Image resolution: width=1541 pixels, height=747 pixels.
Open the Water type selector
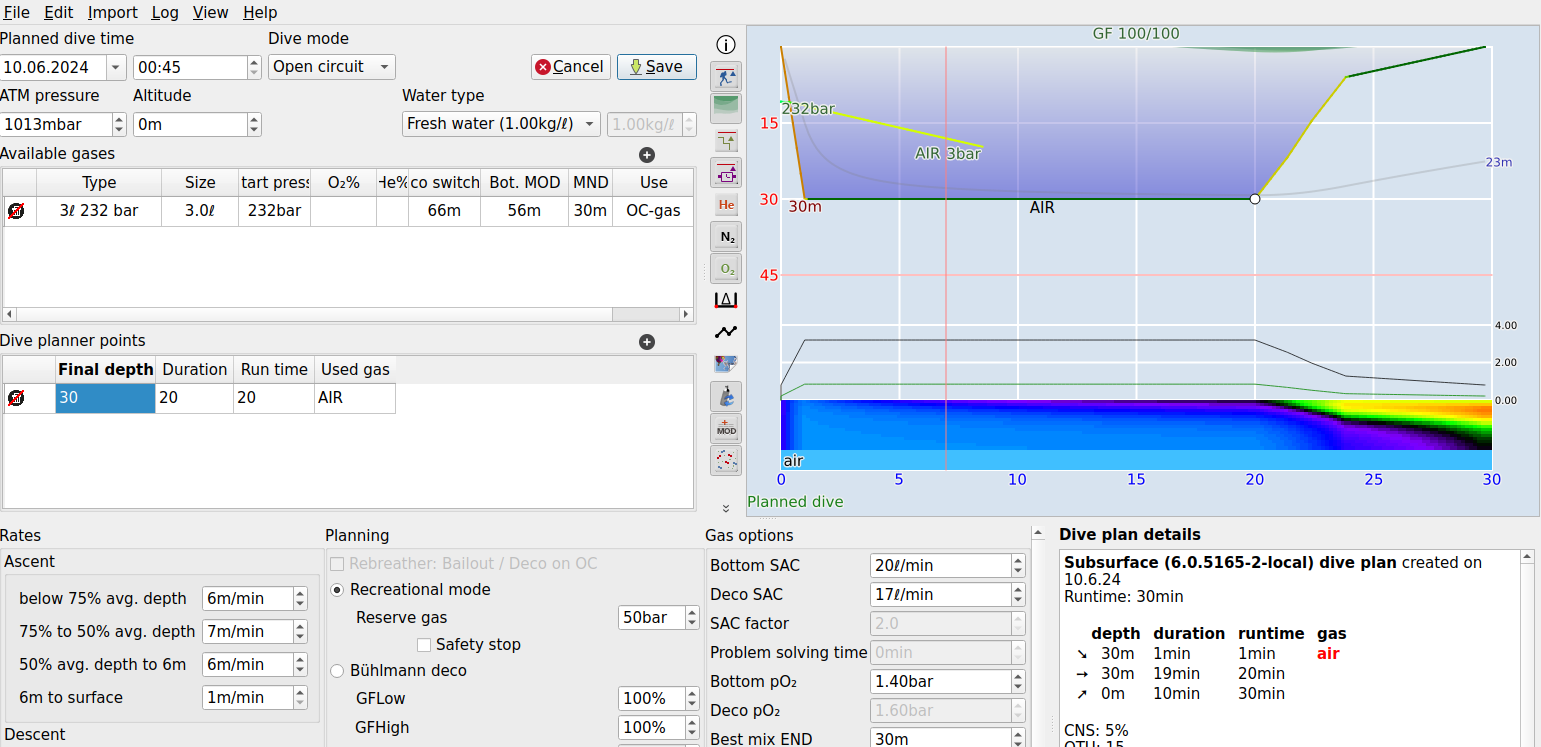(x=500, y=124)
